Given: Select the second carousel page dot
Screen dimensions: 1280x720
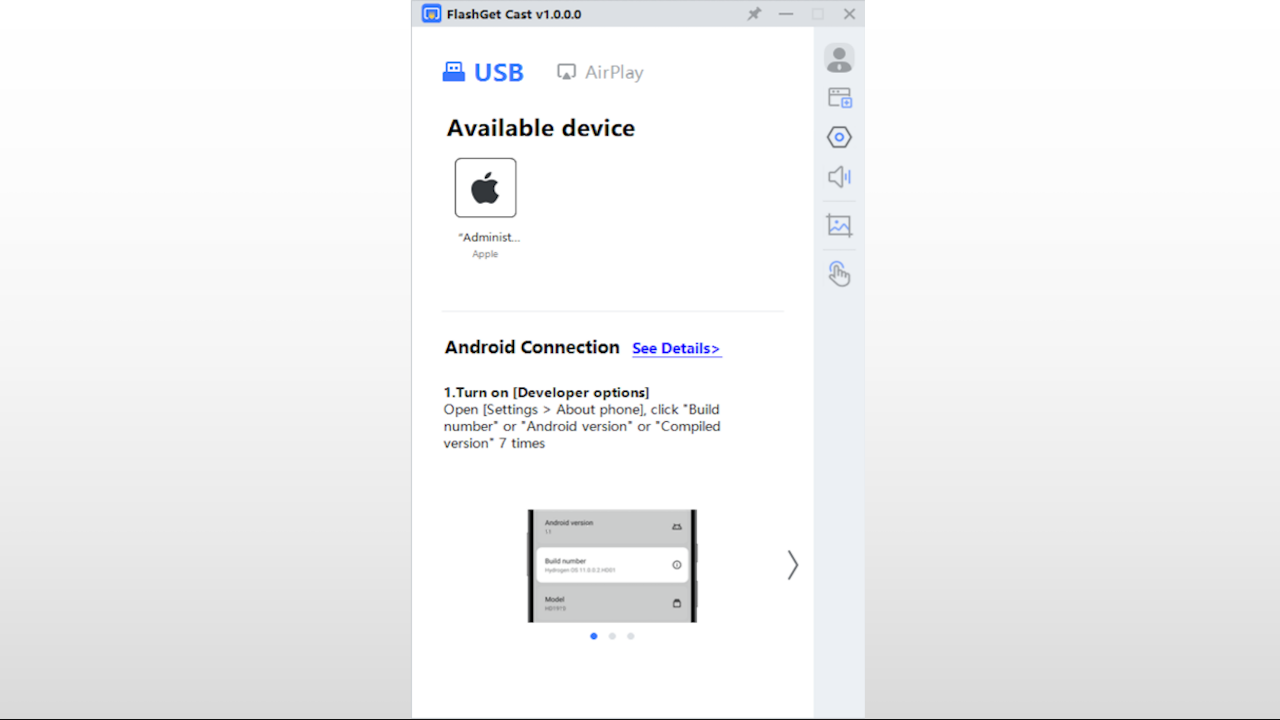Looking at the screenshot, I should (612, 636).
